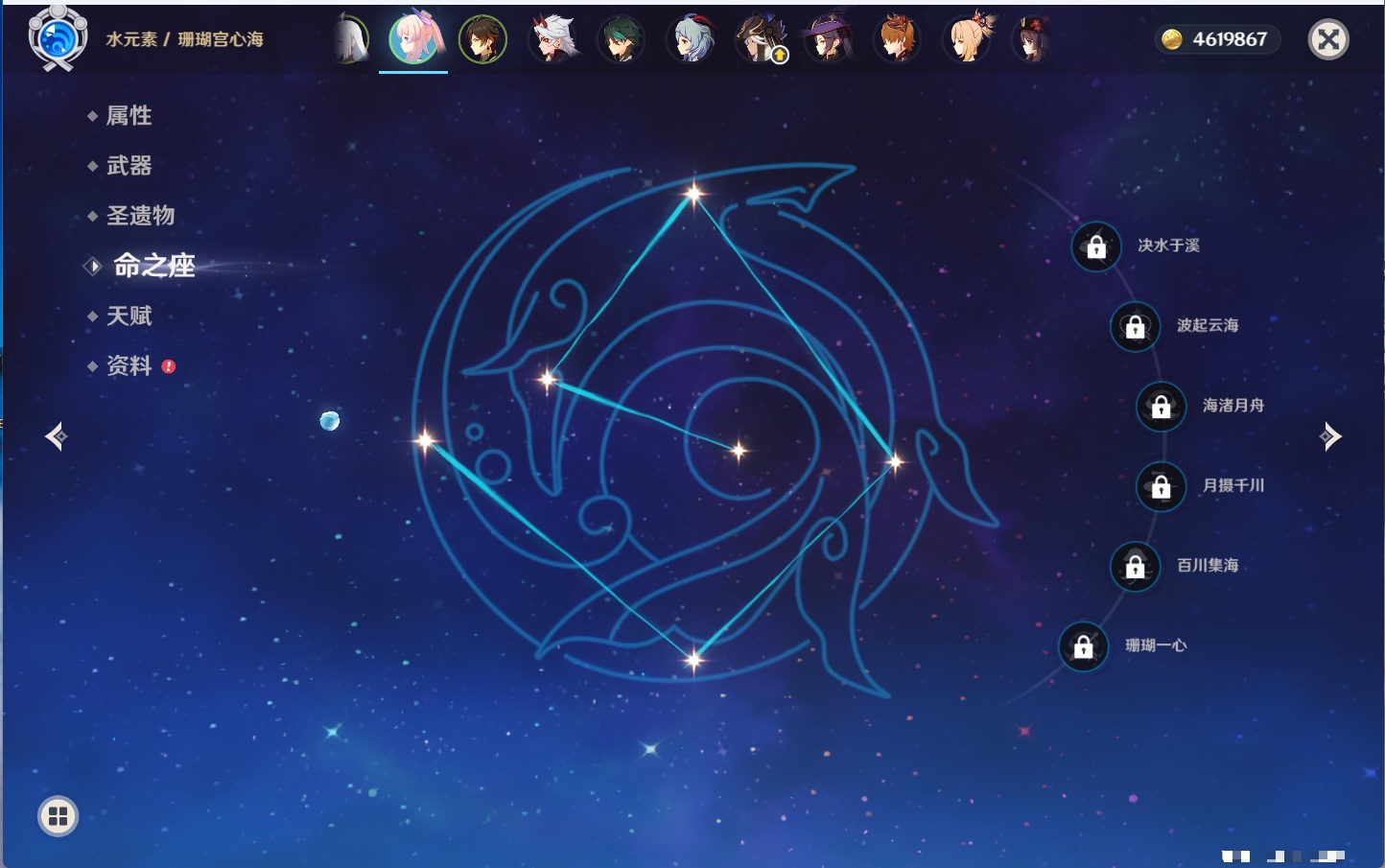1385x868 pixels.
Task: Close the character screen with the X
Action: [x=1328, y=39]
